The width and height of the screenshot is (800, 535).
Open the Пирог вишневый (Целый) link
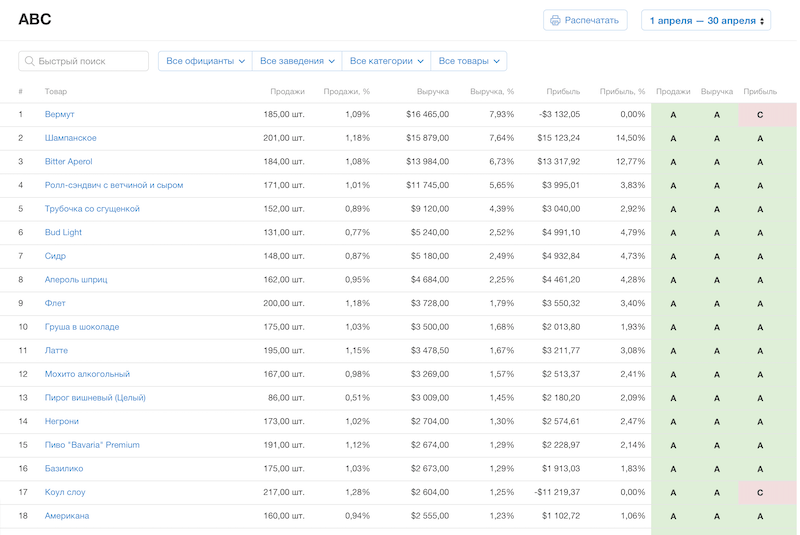[95, 398]
